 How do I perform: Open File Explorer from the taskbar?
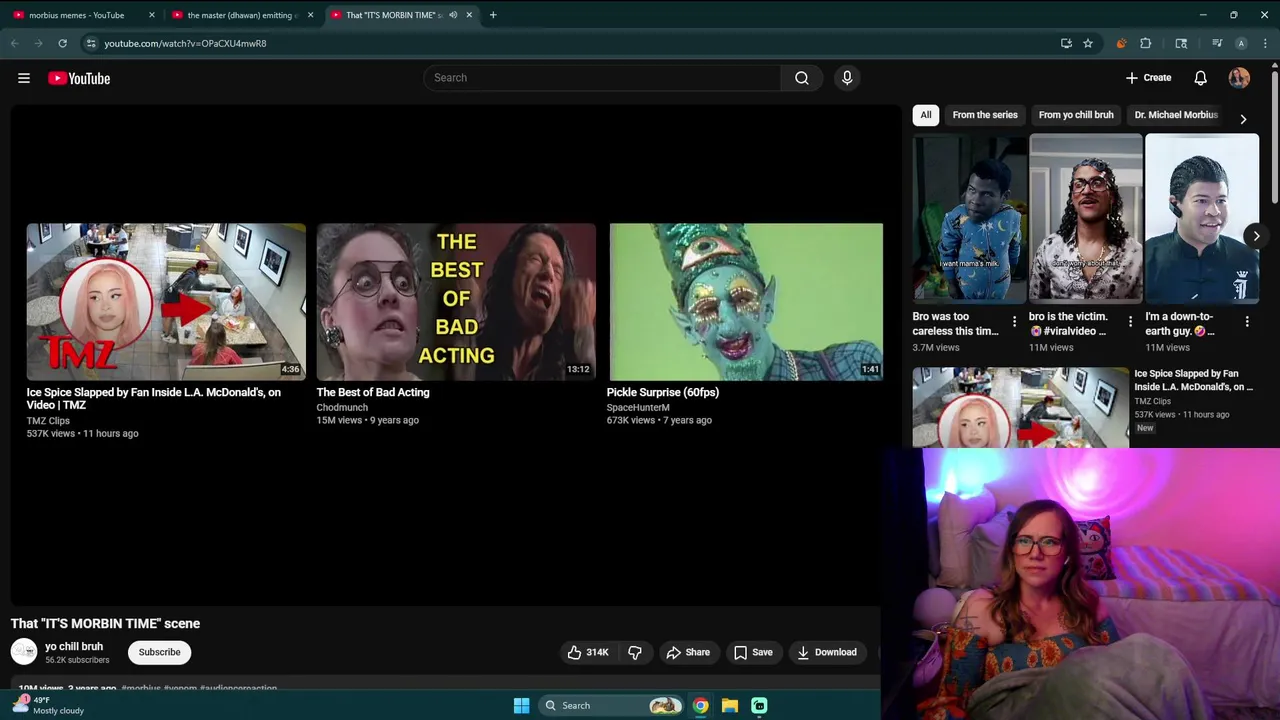pos(730,706)
